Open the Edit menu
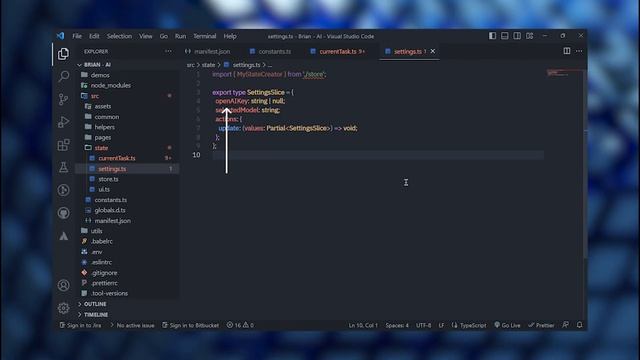 pos(94,36)
